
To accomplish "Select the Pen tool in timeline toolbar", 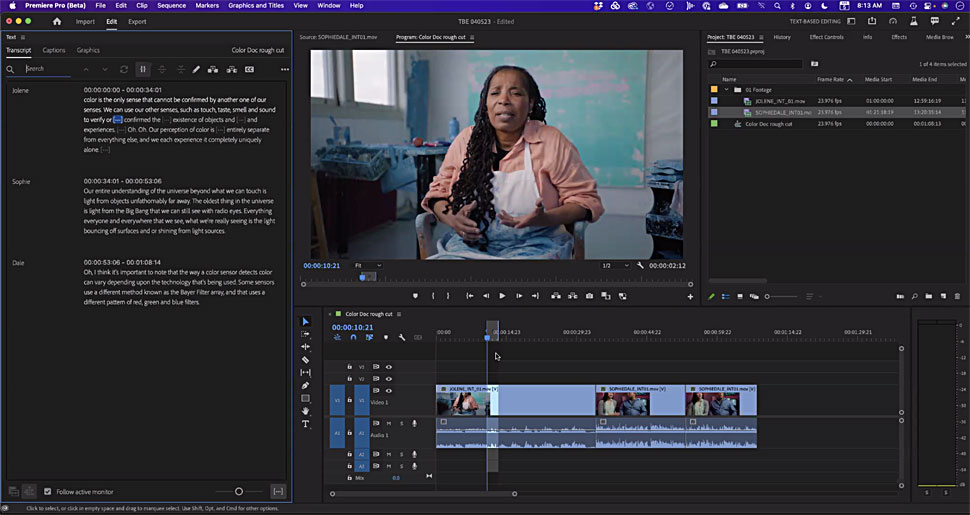I will click(x=306, y=386).
